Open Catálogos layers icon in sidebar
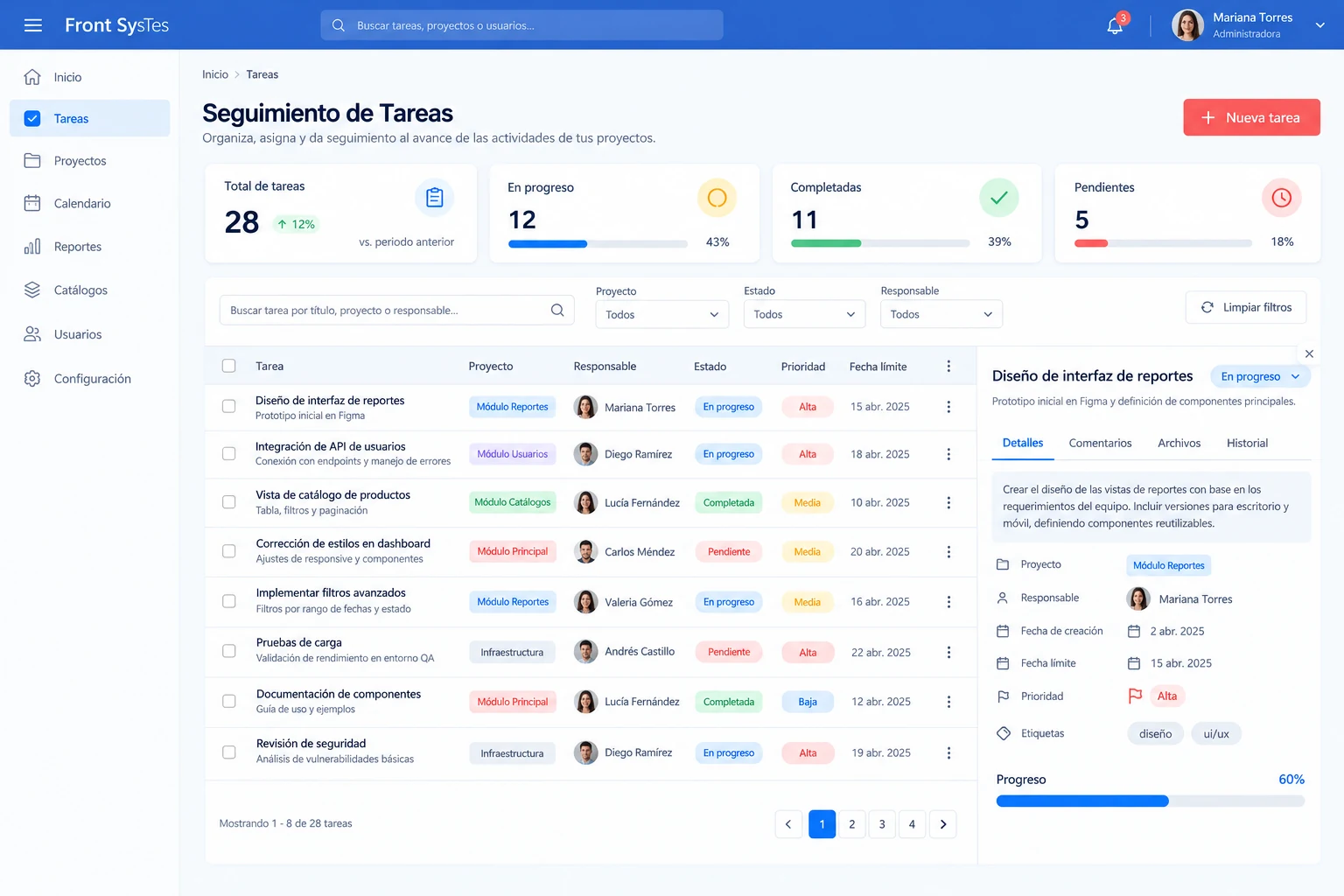Screen dimensions: 1344x896 coord(32,290)
